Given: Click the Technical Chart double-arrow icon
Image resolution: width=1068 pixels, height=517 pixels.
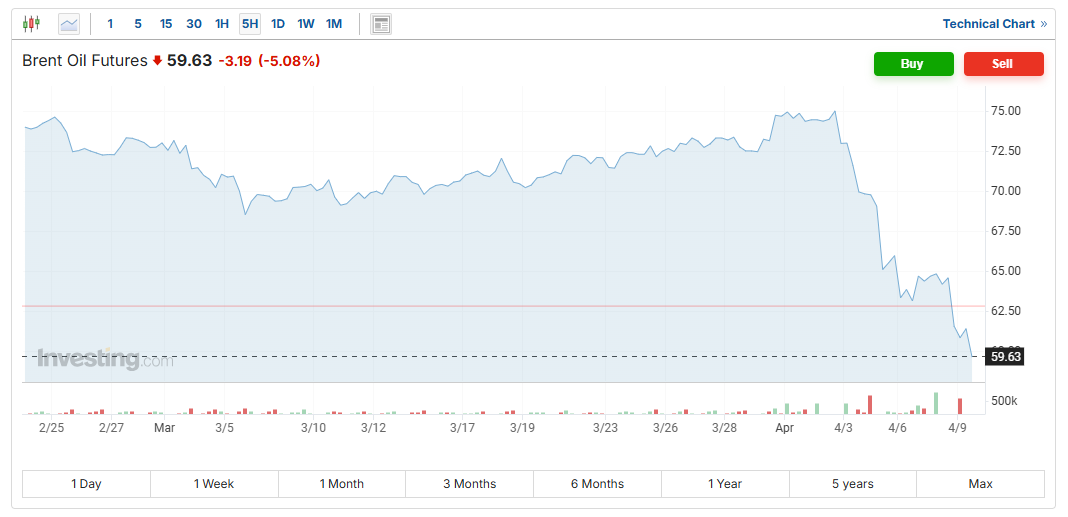Looking at the screenshot, I should pyautogui.click(x=1044, y=24).
